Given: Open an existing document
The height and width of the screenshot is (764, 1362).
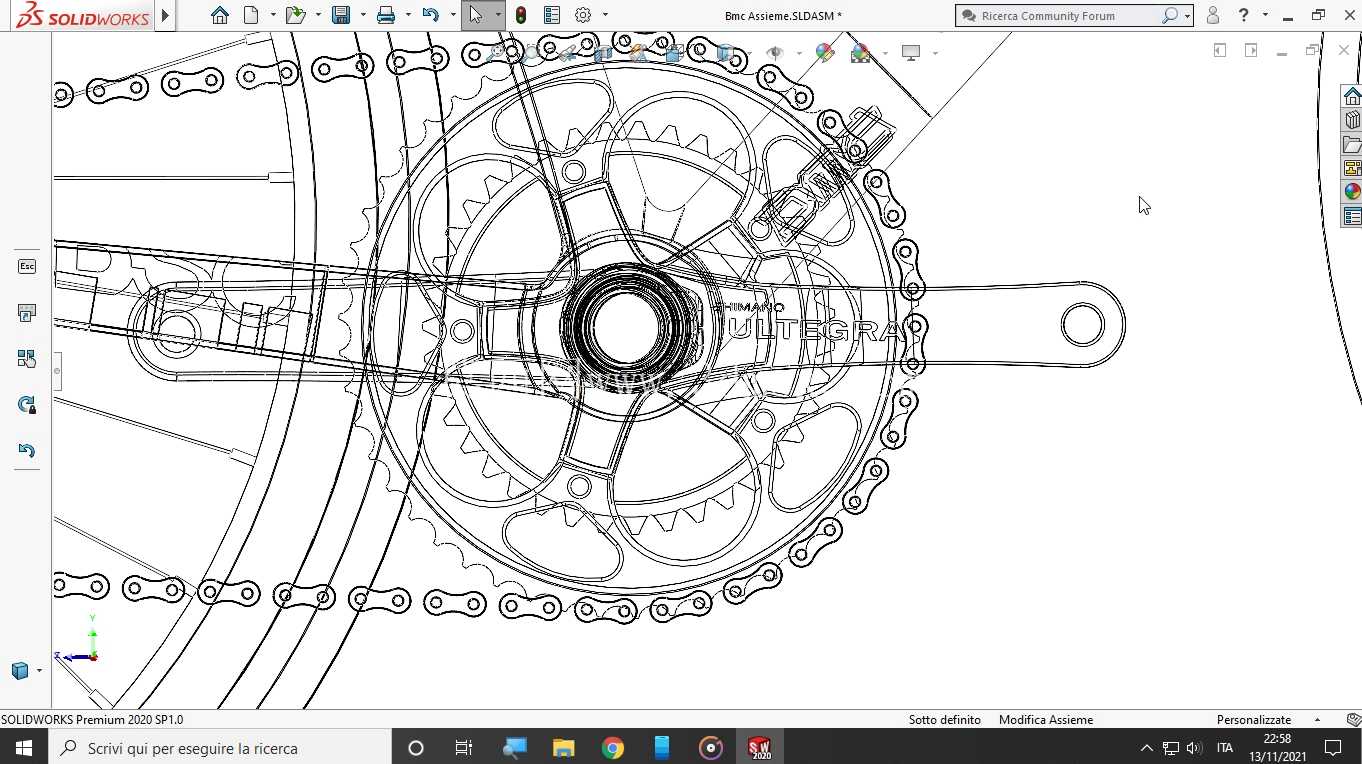Looking at the screenshot, I should pos(294,15).
